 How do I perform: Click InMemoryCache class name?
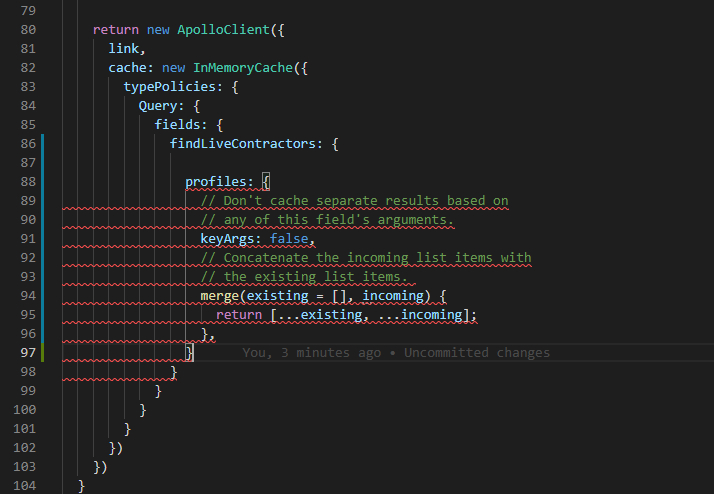[243, 68]
